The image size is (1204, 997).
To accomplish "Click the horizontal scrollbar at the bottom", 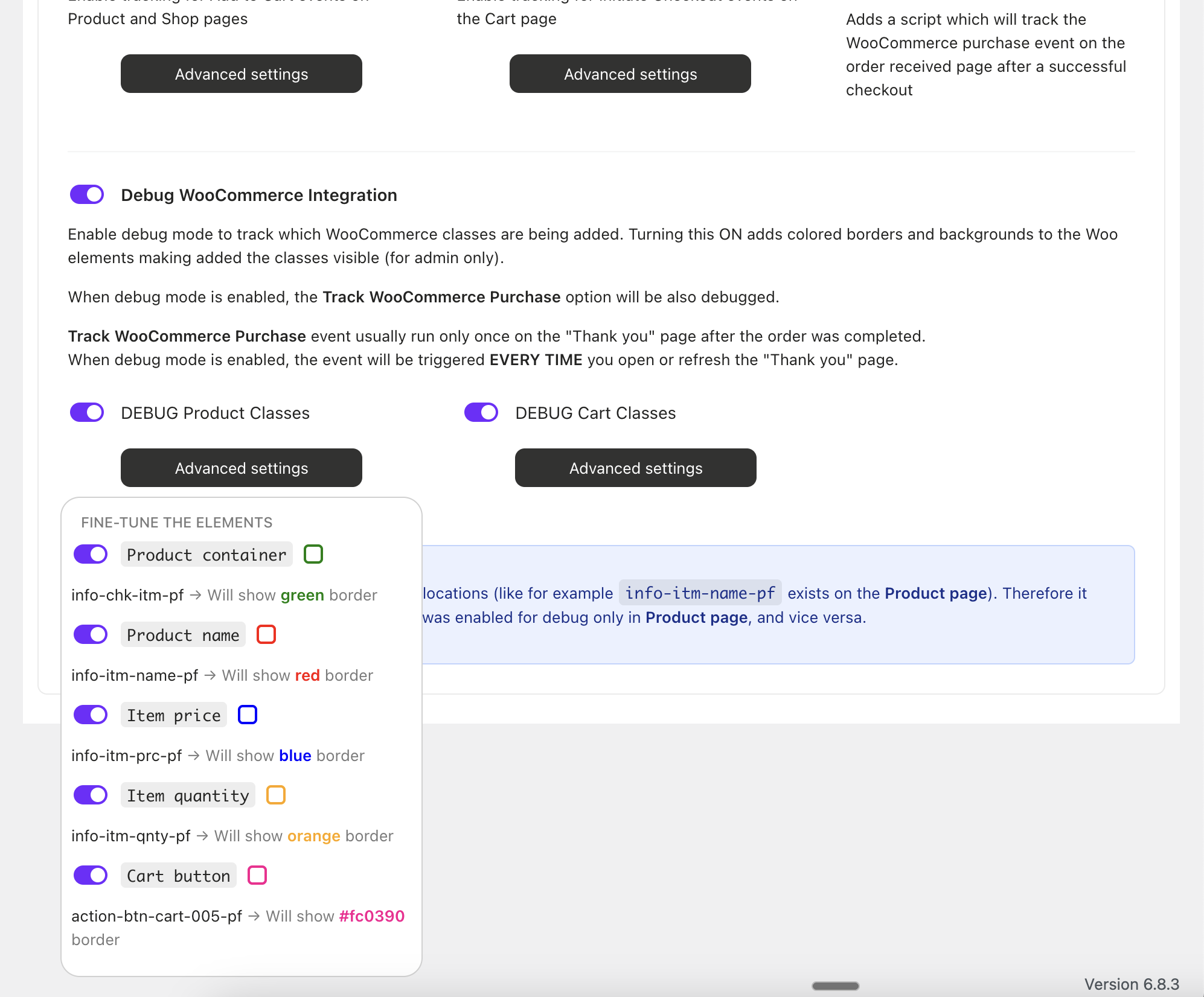I will 835,986.
